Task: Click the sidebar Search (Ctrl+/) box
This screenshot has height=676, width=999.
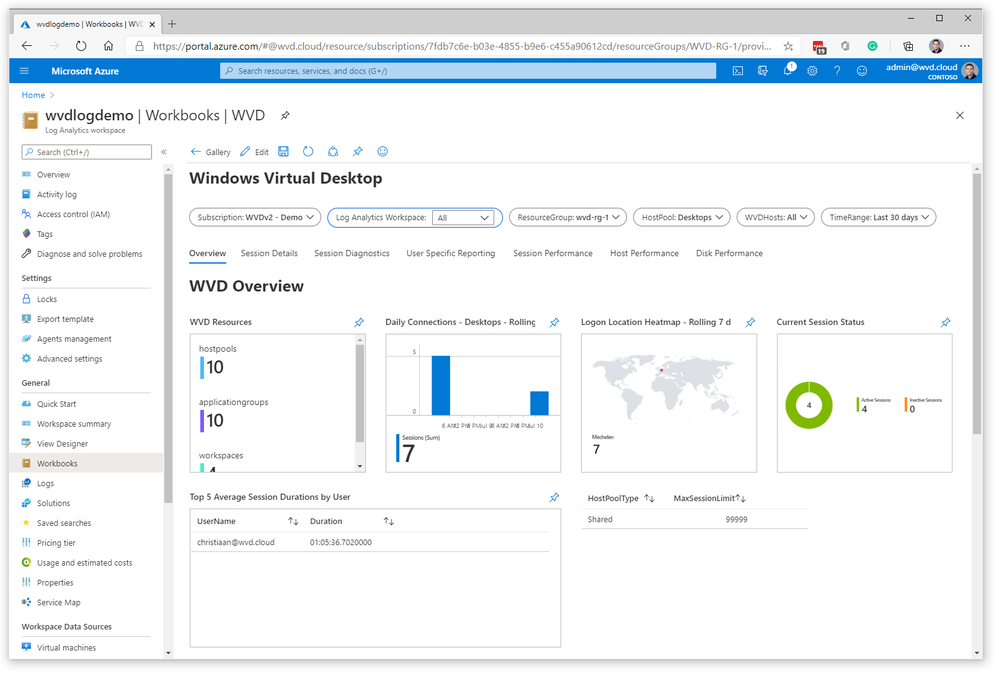Action: [x=87, y=152]
